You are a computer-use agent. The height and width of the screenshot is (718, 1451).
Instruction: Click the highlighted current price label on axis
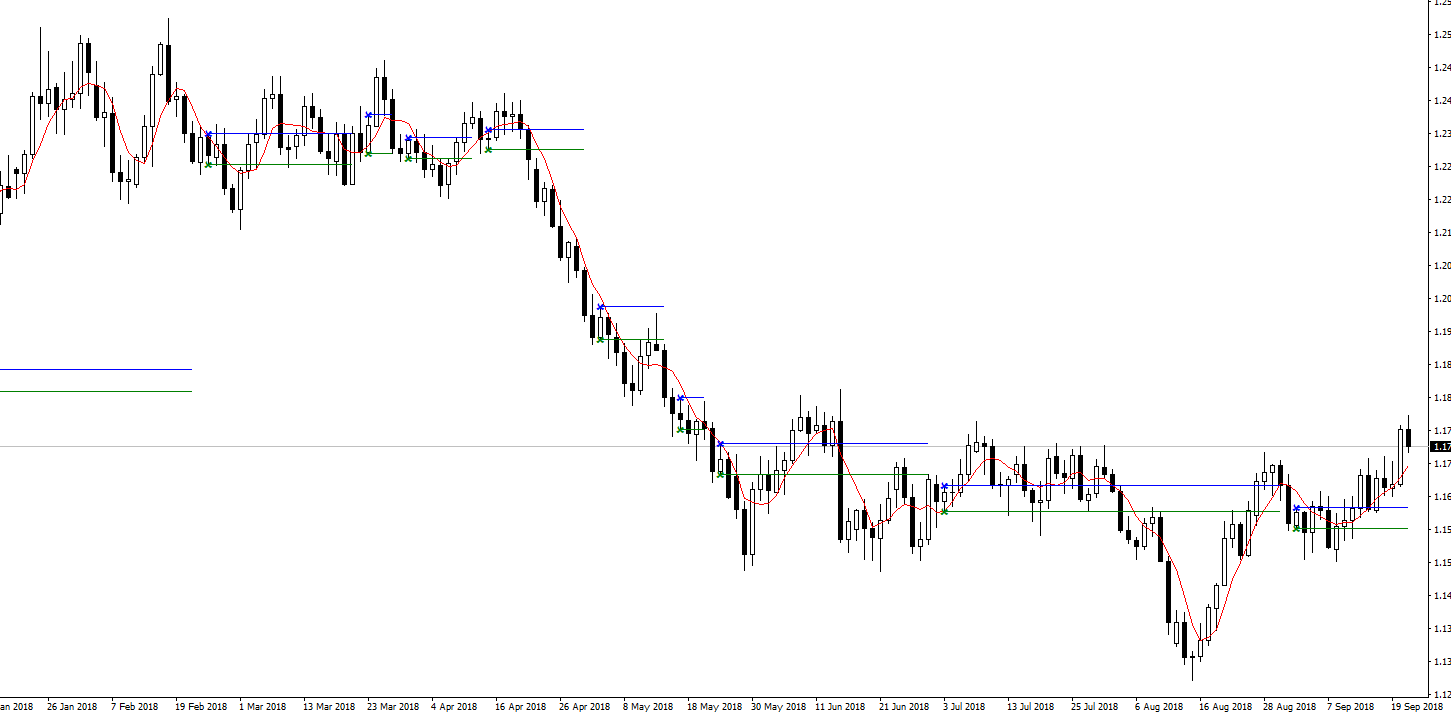(1441, 446)
